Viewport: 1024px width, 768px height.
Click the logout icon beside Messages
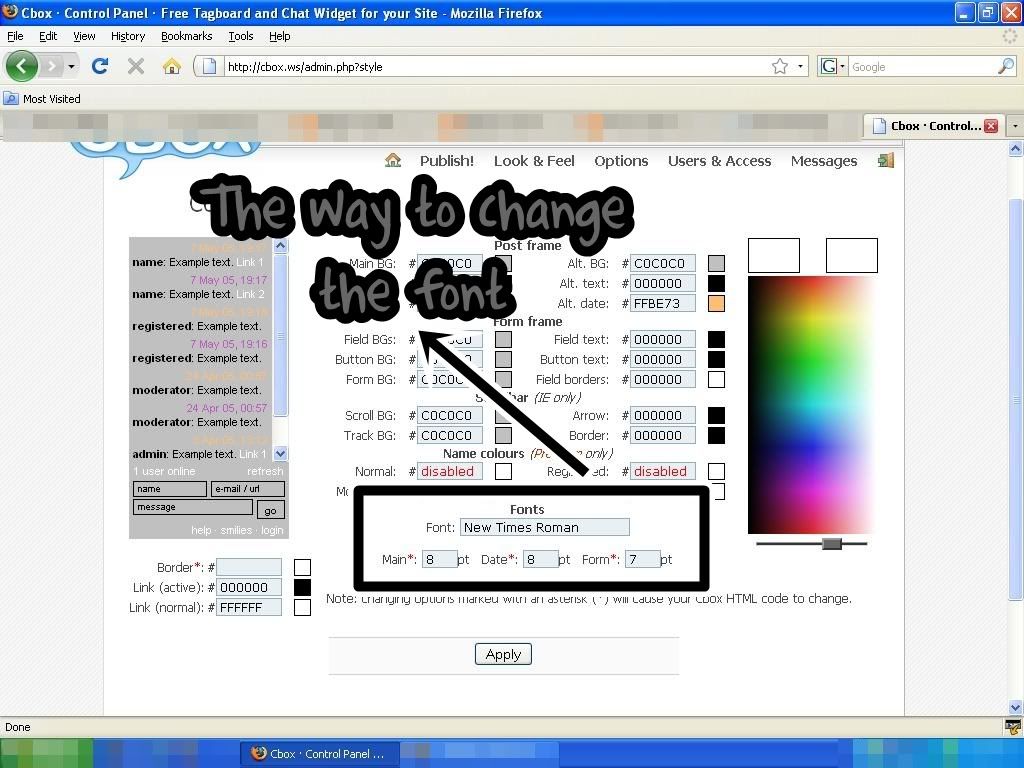click(x=885, y=160)
